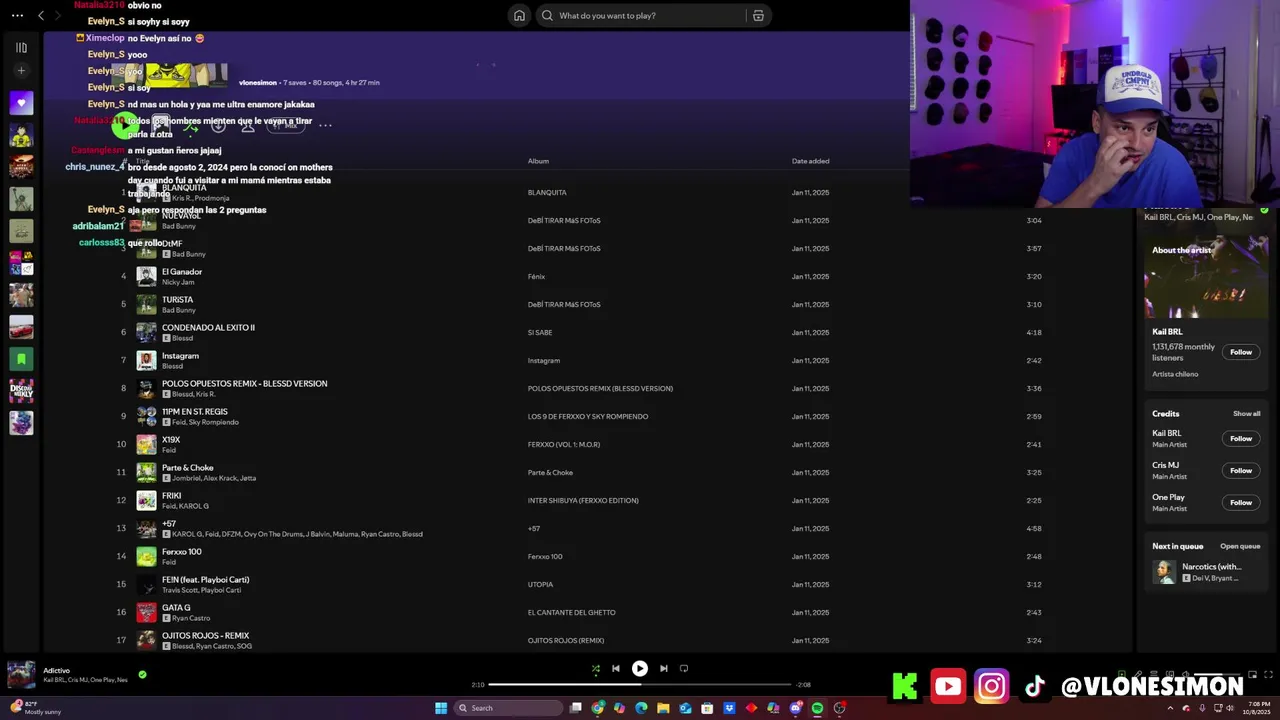The width and height of the screenshot is (1280, 720).
Task: Open the Browse icon in the search bar
Action: [x=758, y=15]
